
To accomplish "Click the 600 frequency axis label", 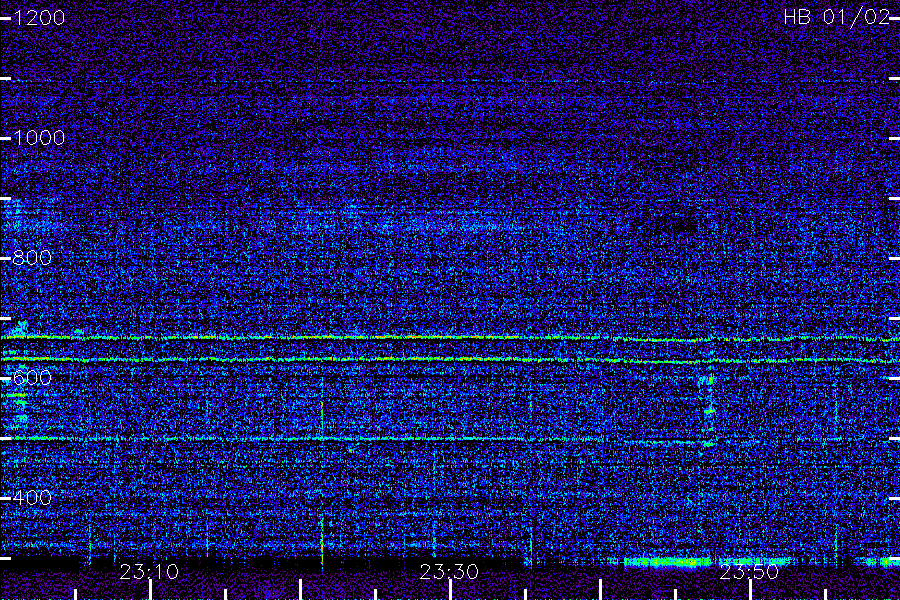I will pos(32,378).
